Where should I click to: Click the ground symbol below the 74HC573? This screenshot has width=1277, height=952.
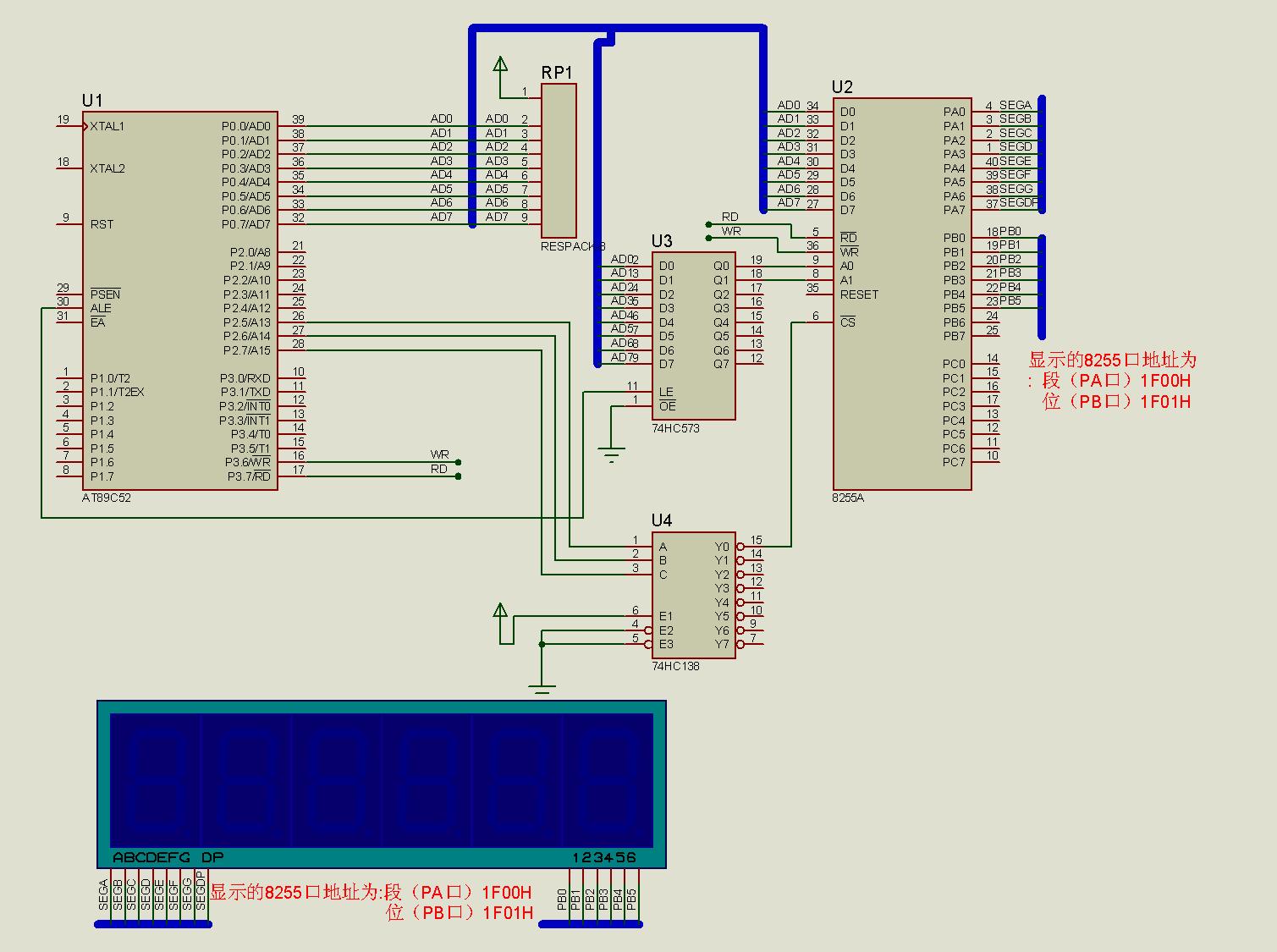pos(611,455)
